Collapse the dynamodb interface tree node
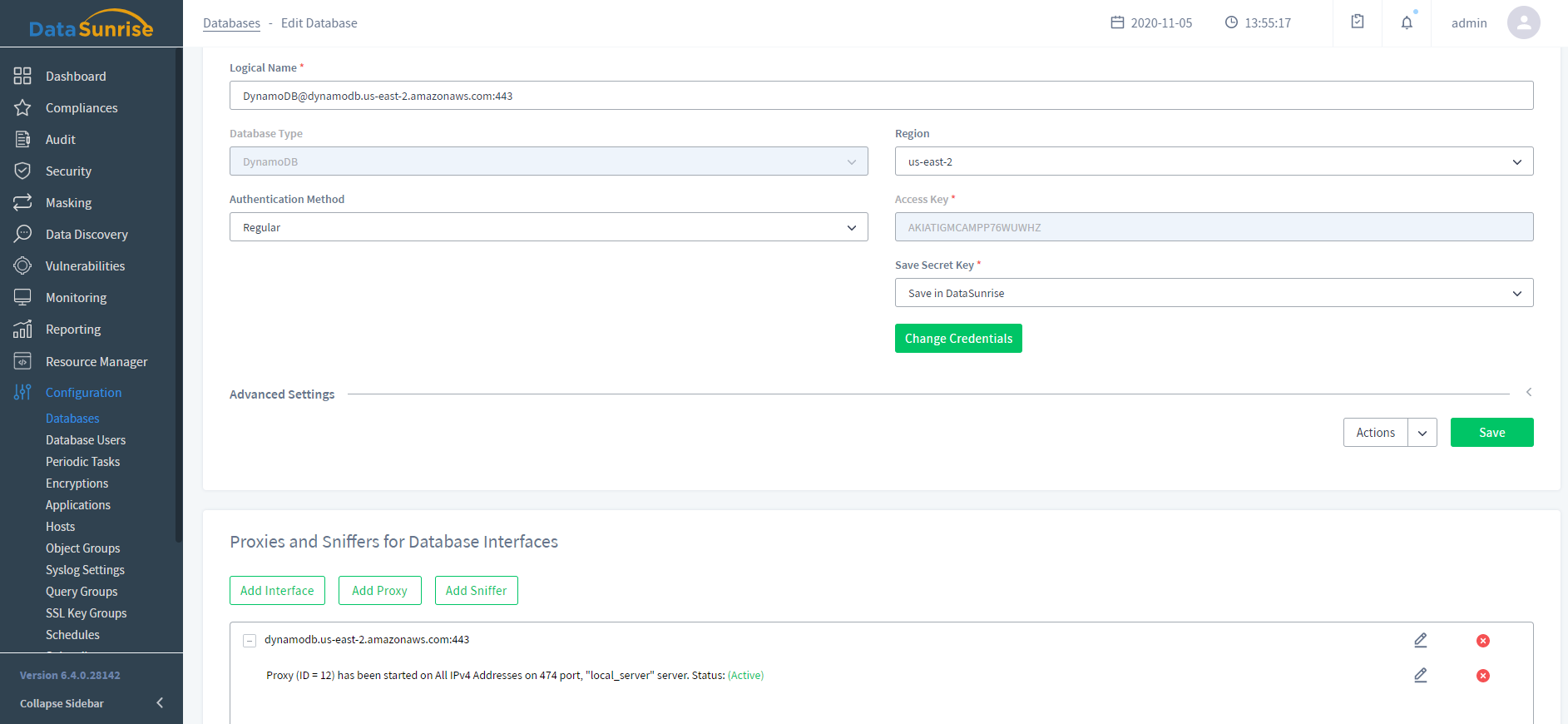Screen dimensions: 1568x724 250,640
